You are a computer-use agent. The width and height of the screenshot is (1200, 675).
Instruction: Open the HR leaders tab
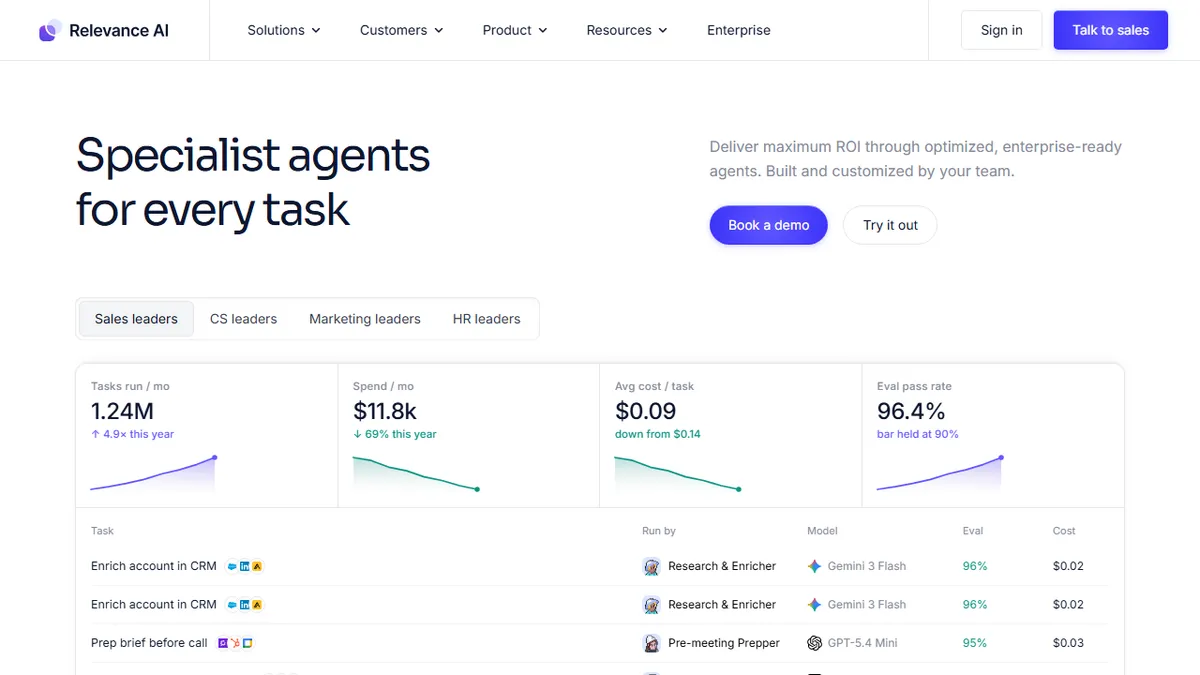486,319
